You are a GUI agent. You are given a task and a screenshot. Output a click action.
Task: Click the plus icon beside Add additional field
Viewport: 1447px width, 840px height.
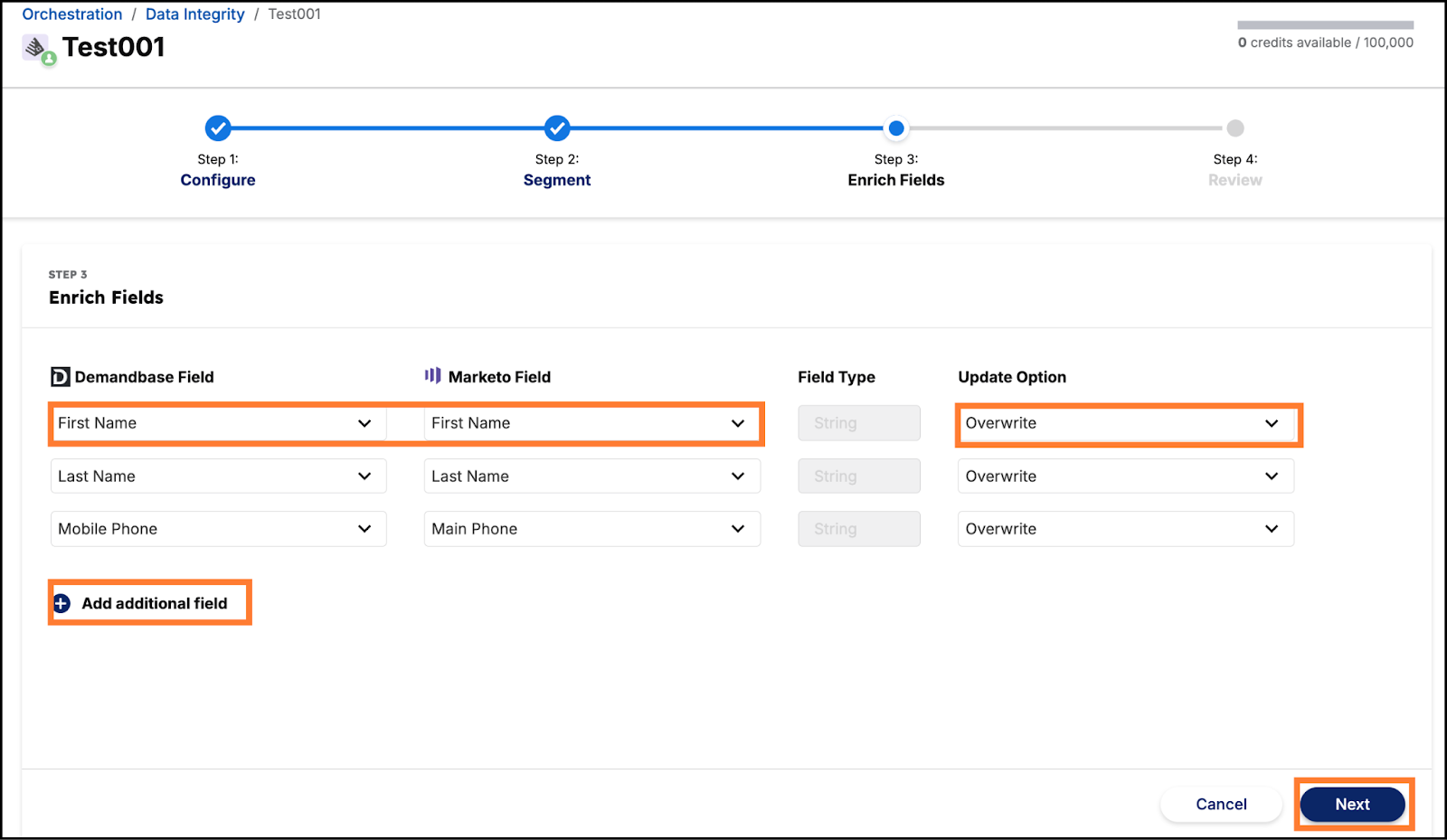pos(61,604)
